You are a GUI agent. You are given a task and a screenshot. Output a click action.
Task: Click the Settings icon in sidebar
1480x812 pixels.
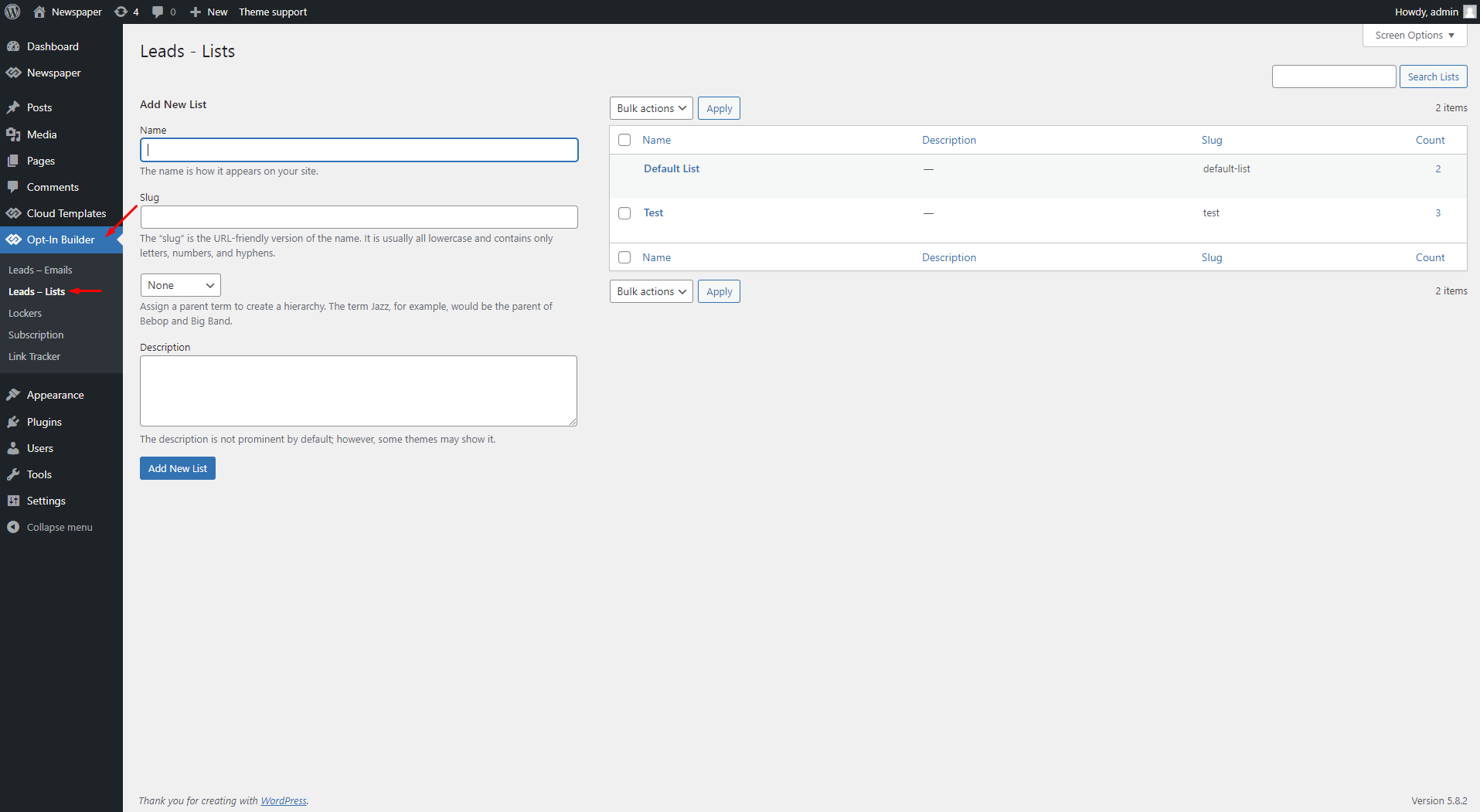(x=13, y=501)
